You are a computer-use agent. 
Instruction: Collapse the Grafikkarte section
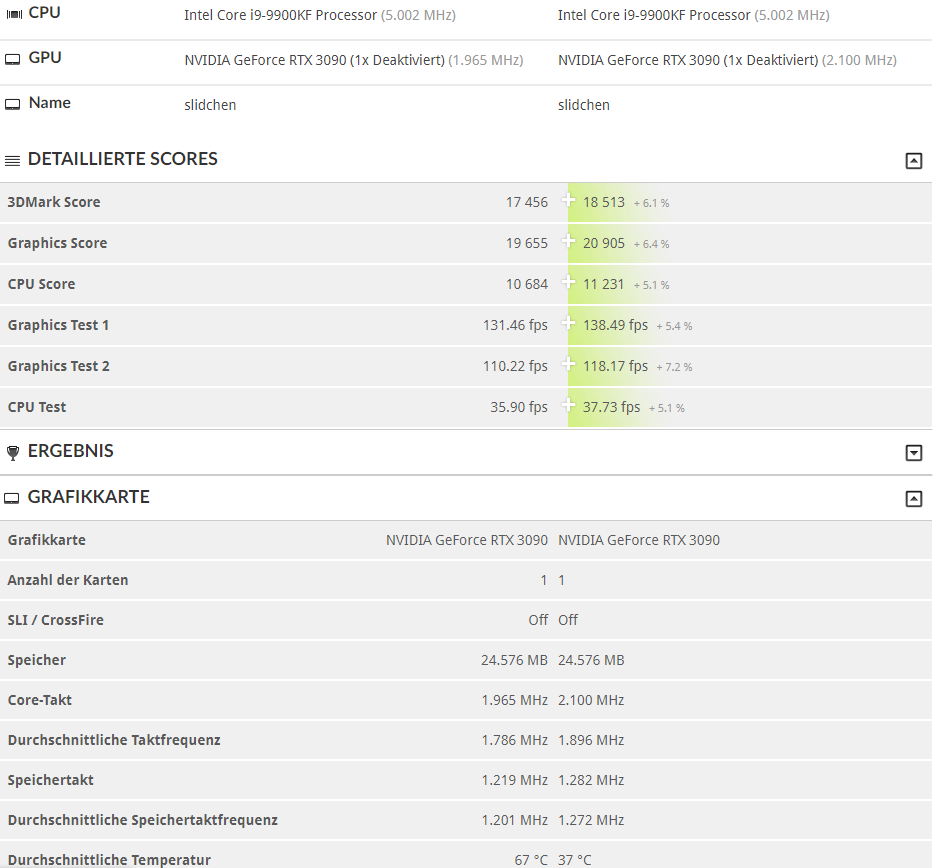click(913, 498)
